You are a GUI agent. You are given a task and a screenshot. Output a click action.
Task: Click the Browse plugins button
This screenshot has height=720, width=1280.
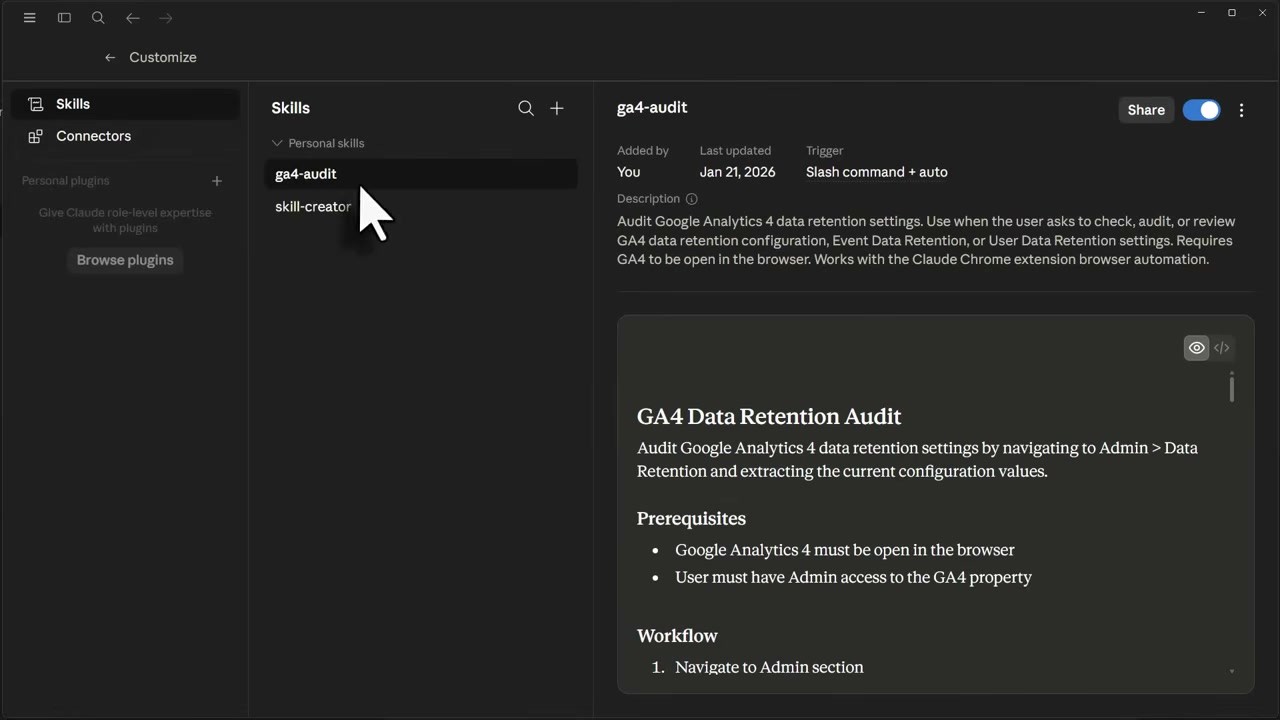[125, 260]
